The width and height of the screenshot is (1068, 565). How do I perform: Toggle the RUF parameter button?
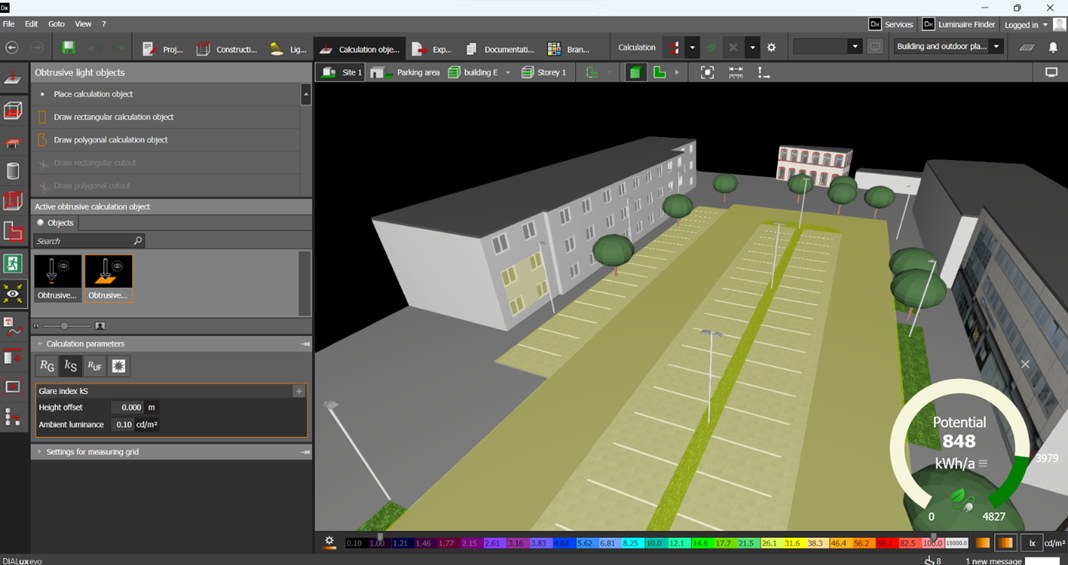coord(94,366)
